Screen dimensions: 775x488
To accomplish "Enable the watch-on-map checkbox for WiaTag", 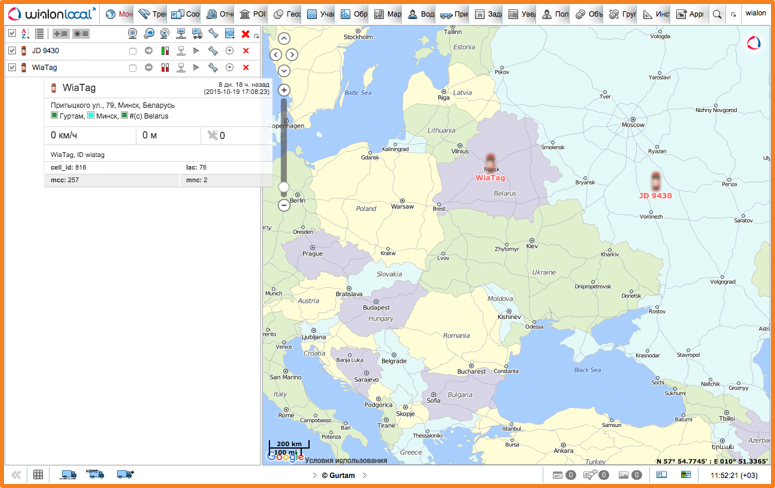I will (132, 68).
